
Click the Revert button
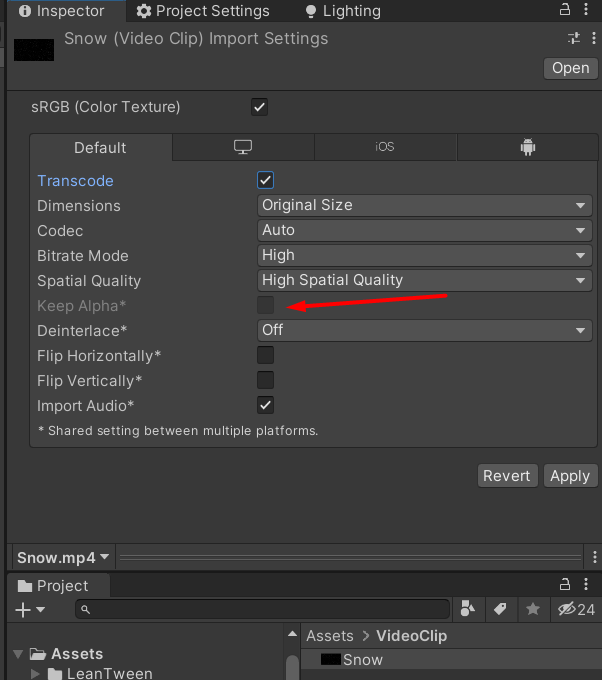507,476
